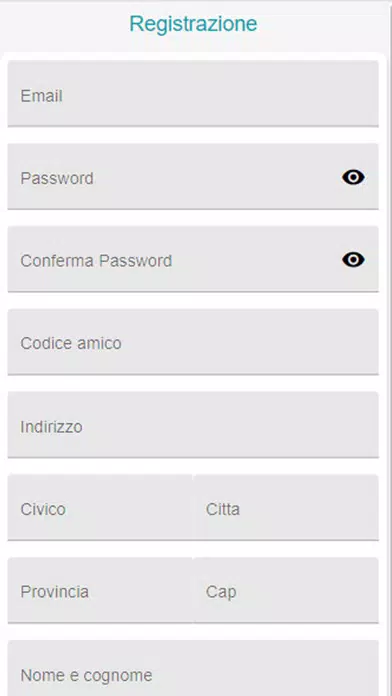Click into the Email input field

(x=193, y=94)
